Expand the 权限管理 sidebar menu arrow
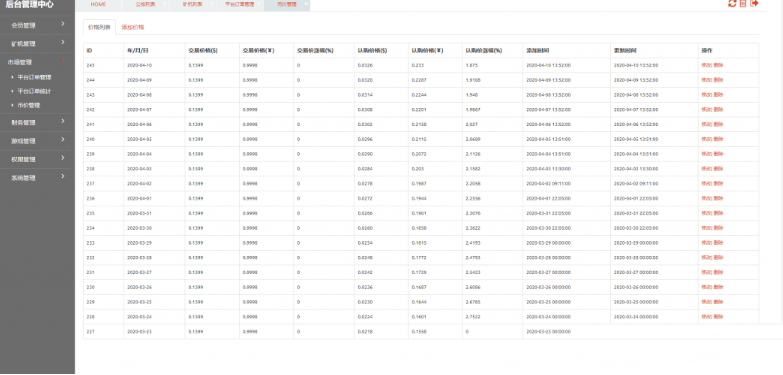 coord(63,158)
